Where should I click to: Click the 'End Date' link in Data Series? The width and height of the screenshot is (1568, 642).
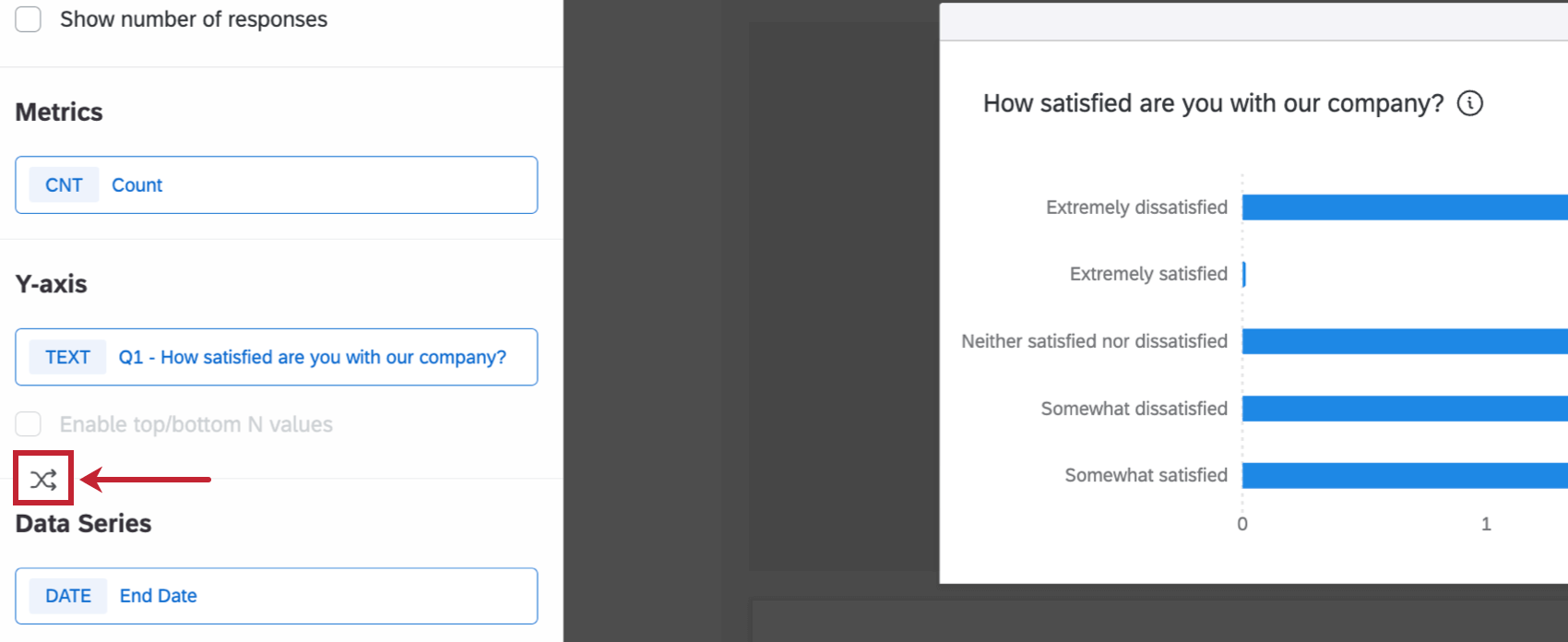coord(157,596)
